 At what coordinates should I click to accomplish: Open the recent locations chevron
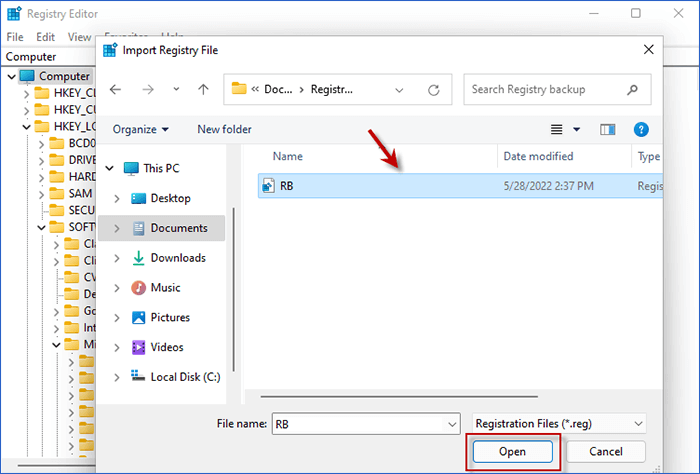click(176, 89)
